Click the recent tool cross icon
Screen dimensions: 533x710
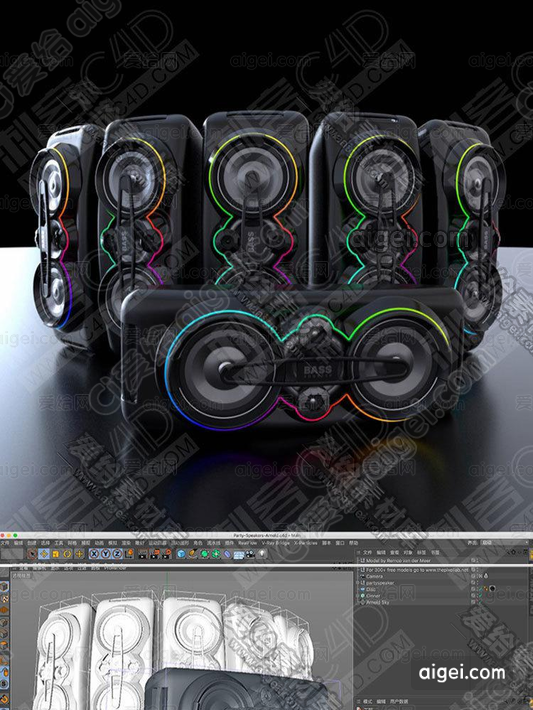[x=79, y=554]
